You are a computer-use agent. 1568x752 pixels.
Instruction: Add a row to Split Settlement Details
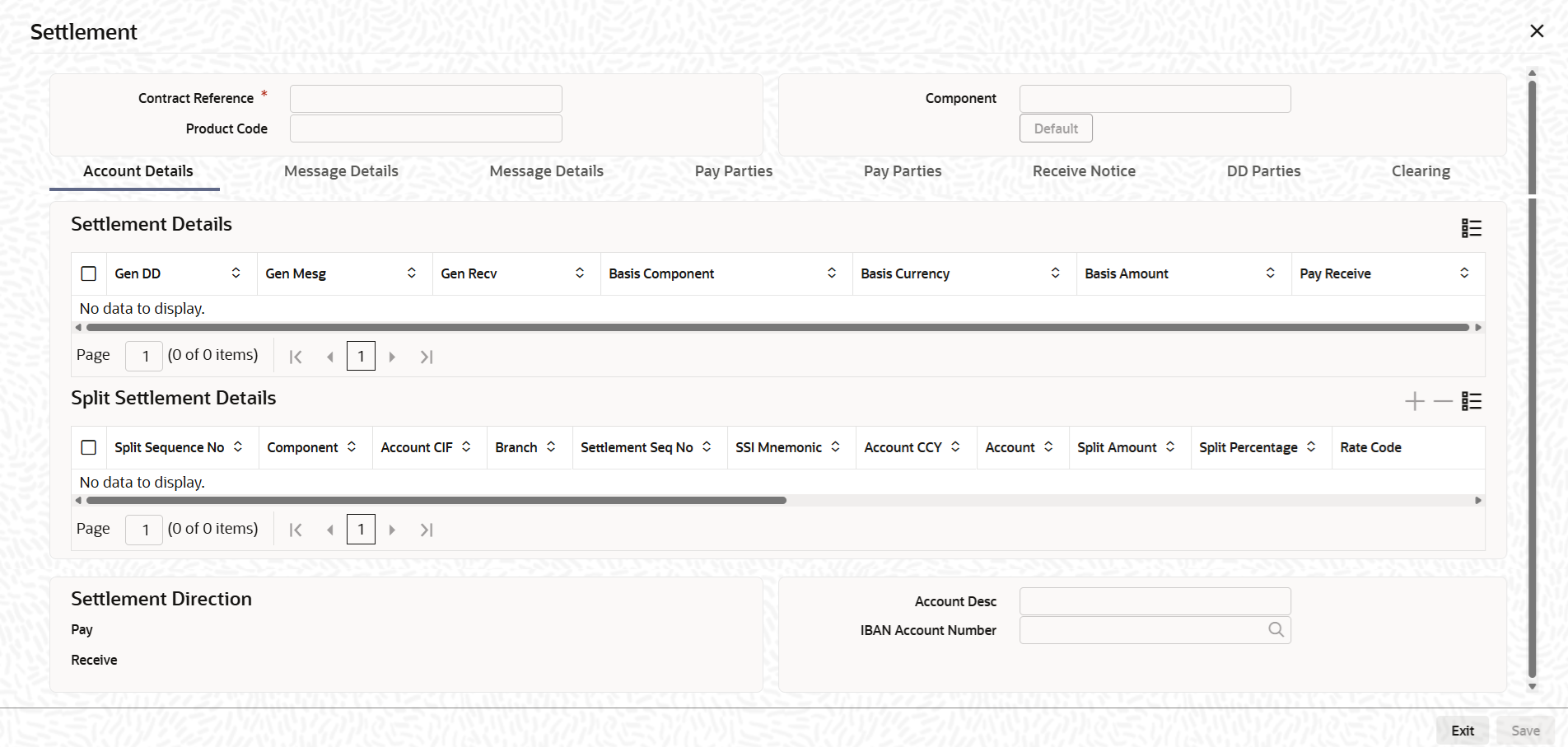(1415, 401)
